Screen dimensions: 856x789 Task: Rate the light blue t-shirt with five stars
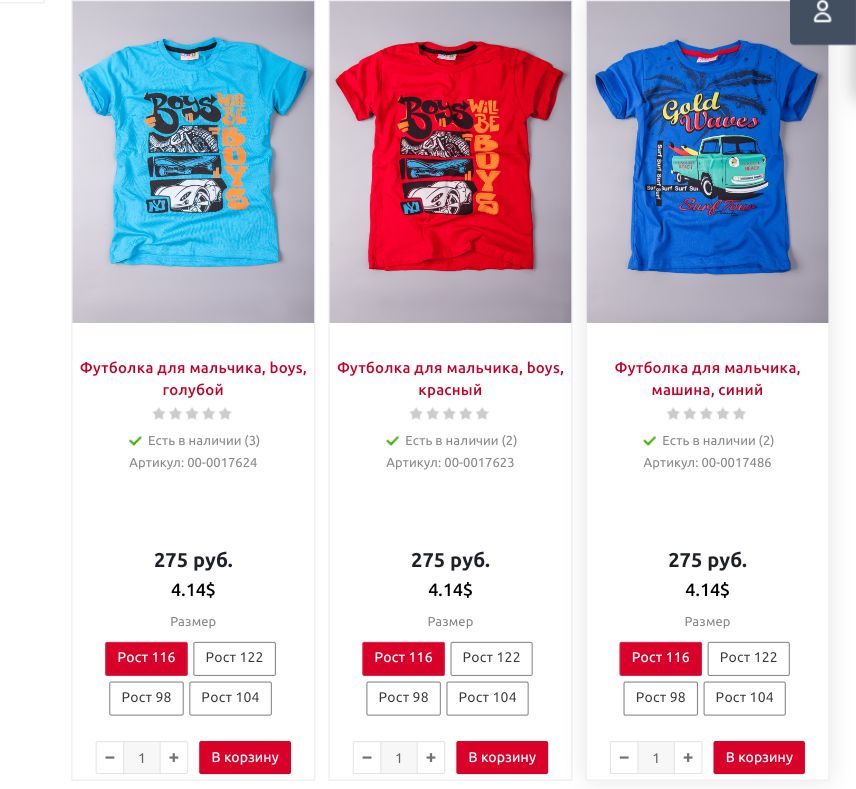point(225,414)
